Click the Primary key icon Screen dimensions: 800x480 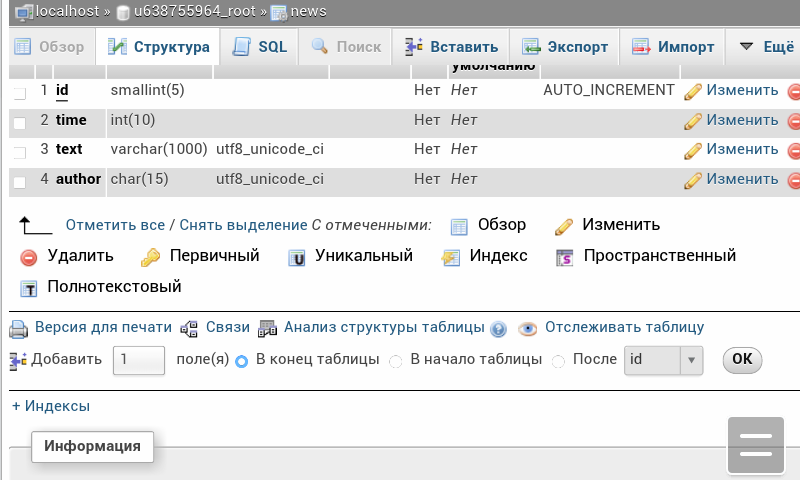click(150, 257)
